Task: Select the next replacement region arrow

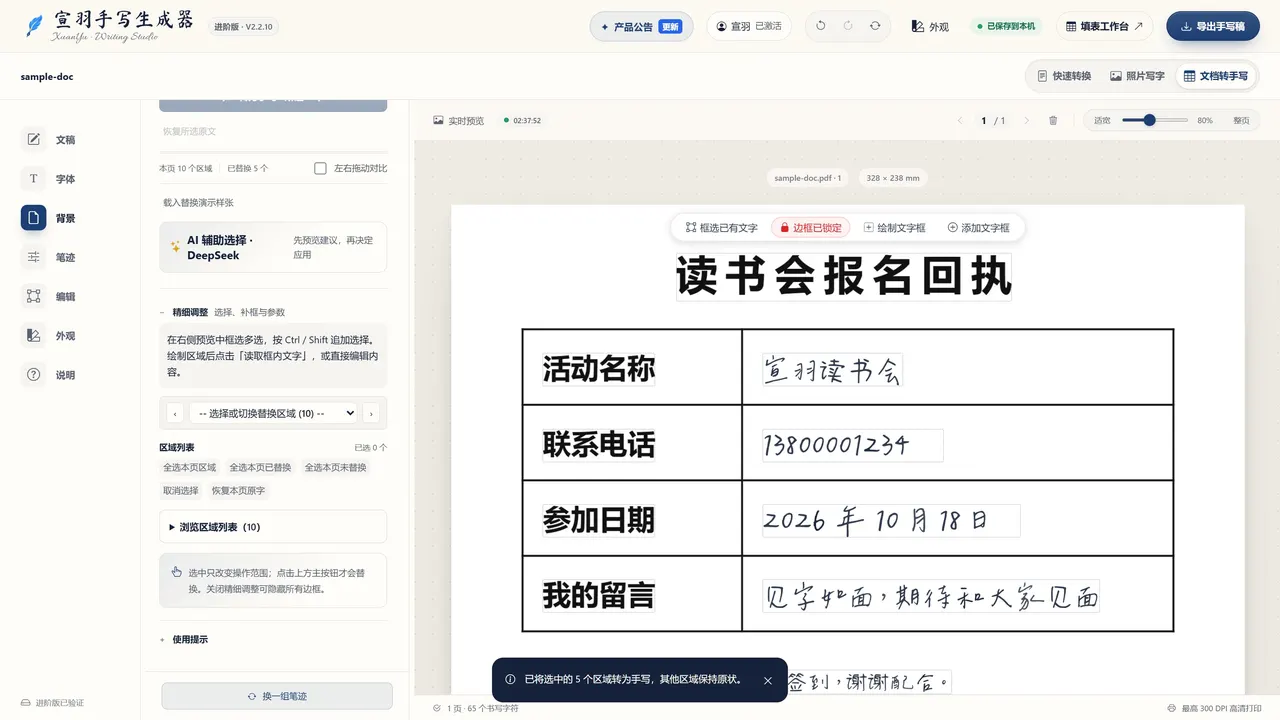Action: point(371,413)
